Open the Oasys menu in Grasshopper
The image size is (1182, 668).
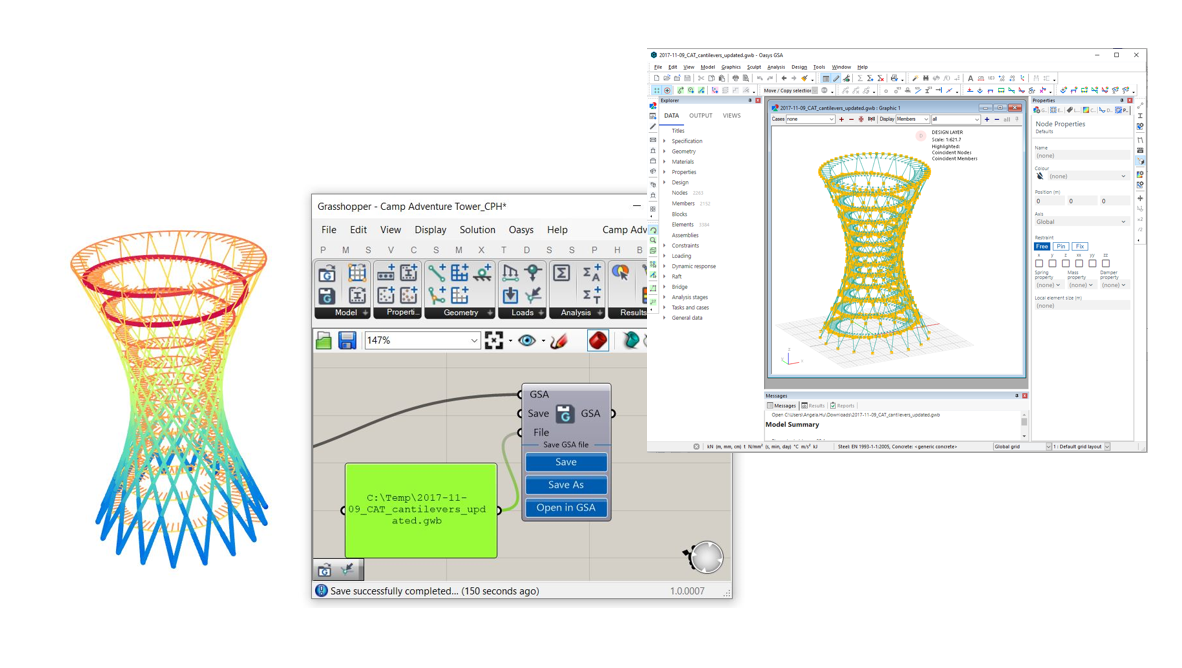[x=520, y=229]
